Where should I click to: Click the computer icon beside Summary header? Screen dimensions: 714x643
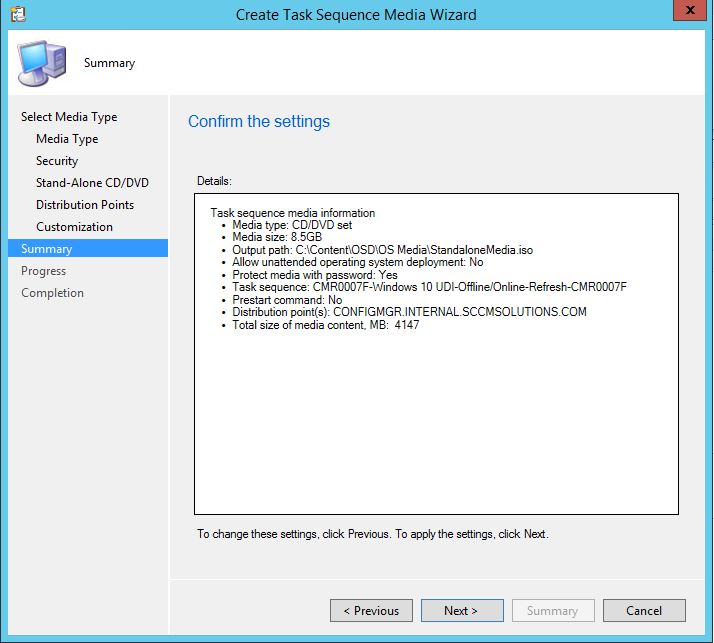point(42,62)
